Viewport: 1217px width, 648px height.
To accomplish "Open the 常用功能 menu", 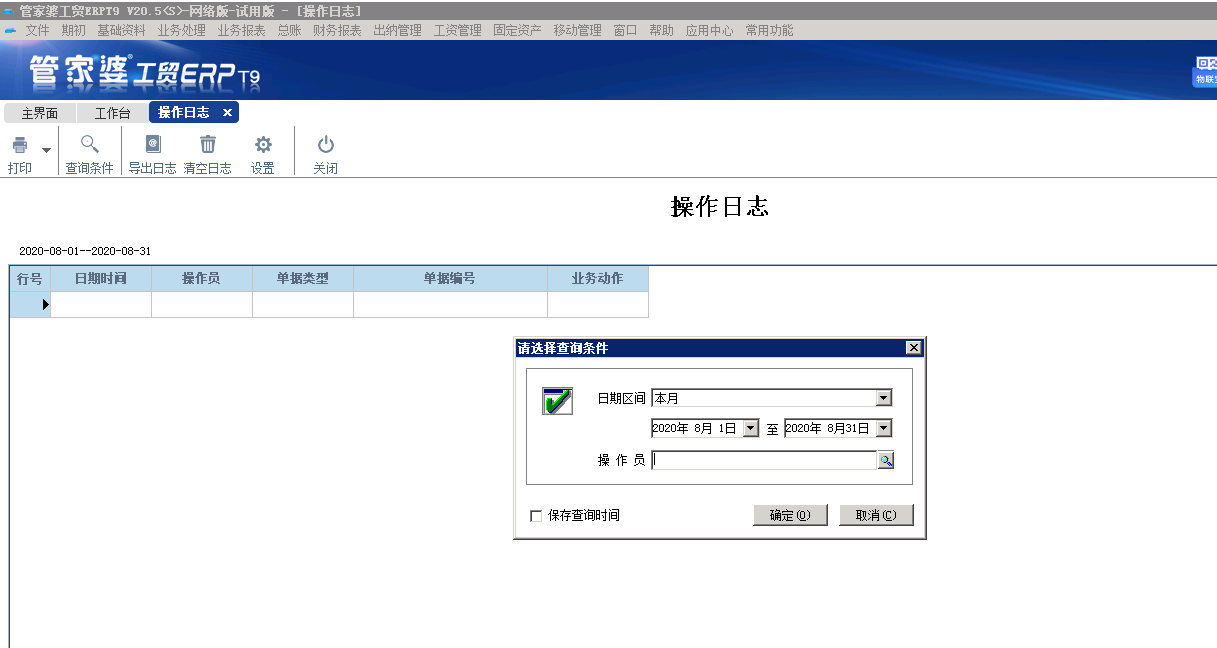I will point(769,30).
